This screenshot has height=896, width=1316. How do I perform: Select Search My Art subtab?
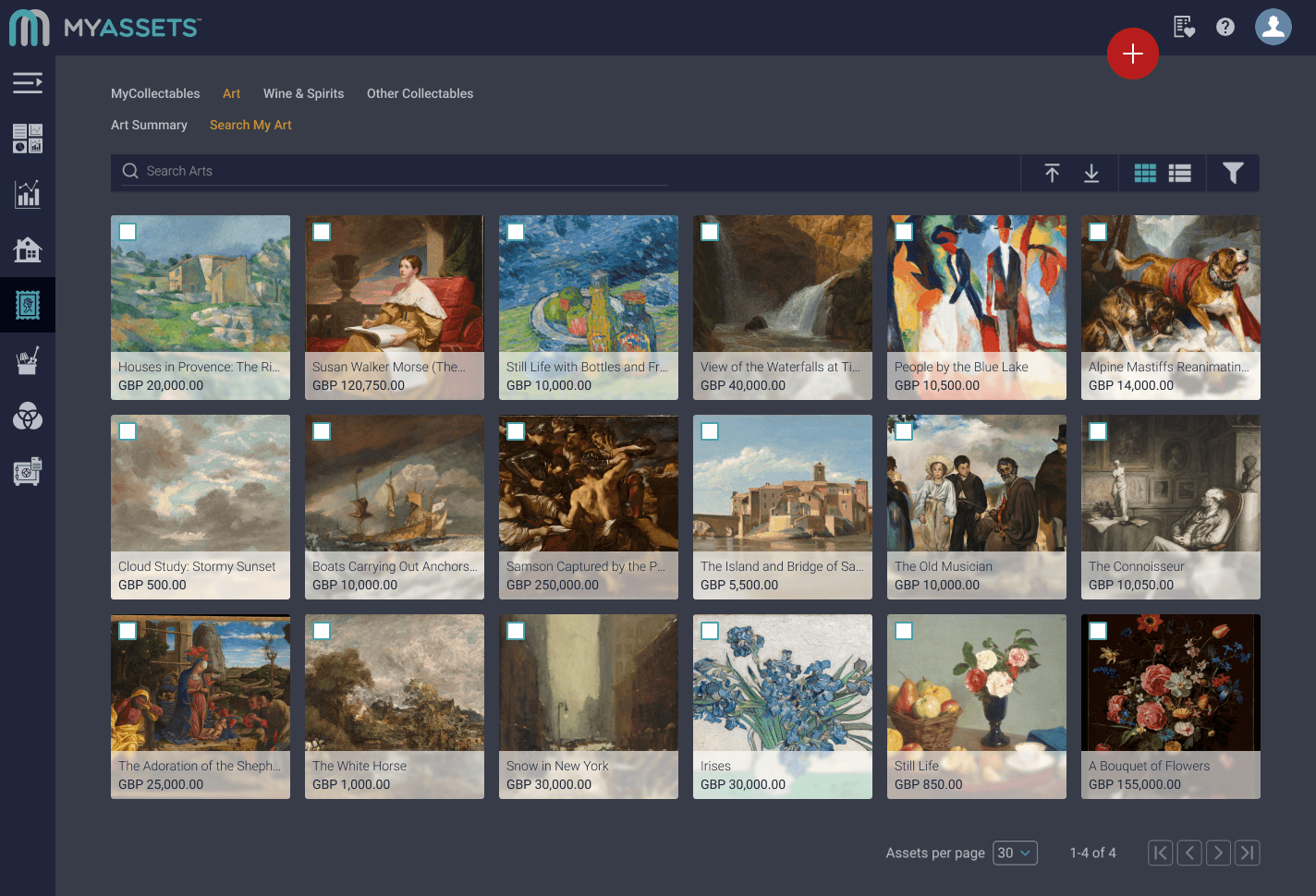[250, 125]
